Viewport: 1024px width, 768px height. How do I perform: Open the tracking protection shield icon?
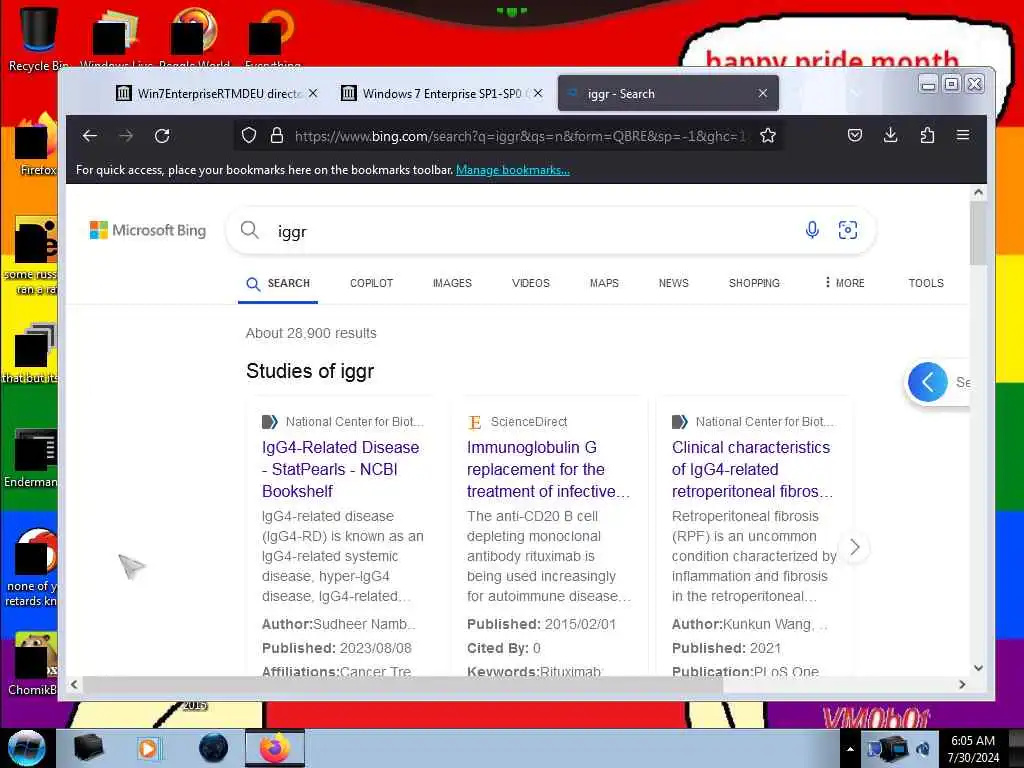coord(249,136)
